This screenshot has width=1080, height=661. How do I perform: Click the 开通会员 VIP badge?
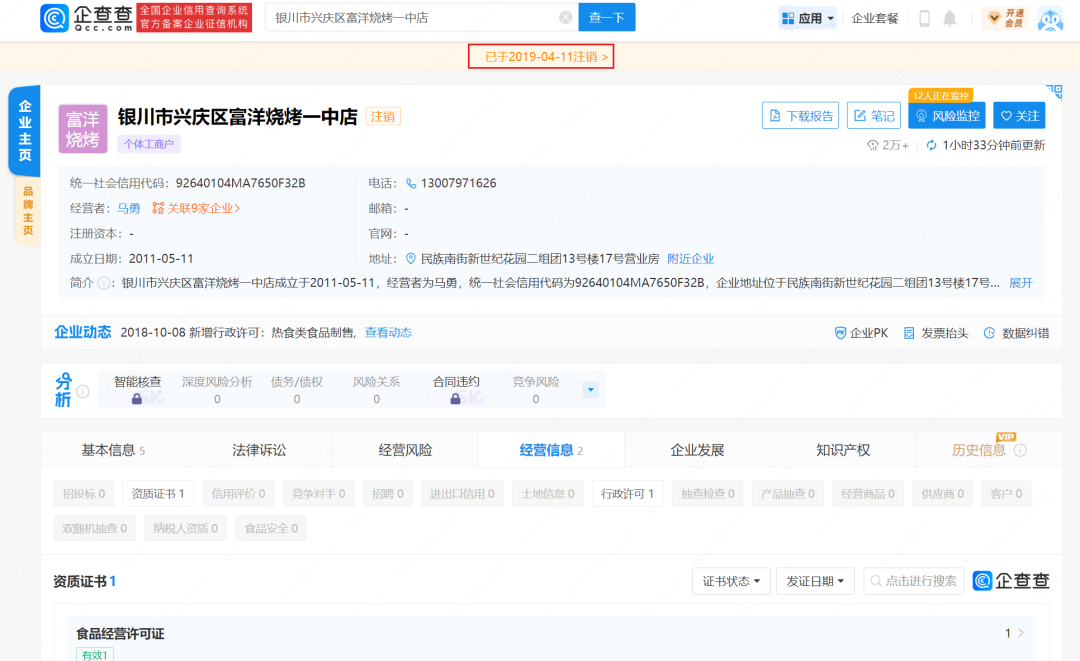[1005, 19]
